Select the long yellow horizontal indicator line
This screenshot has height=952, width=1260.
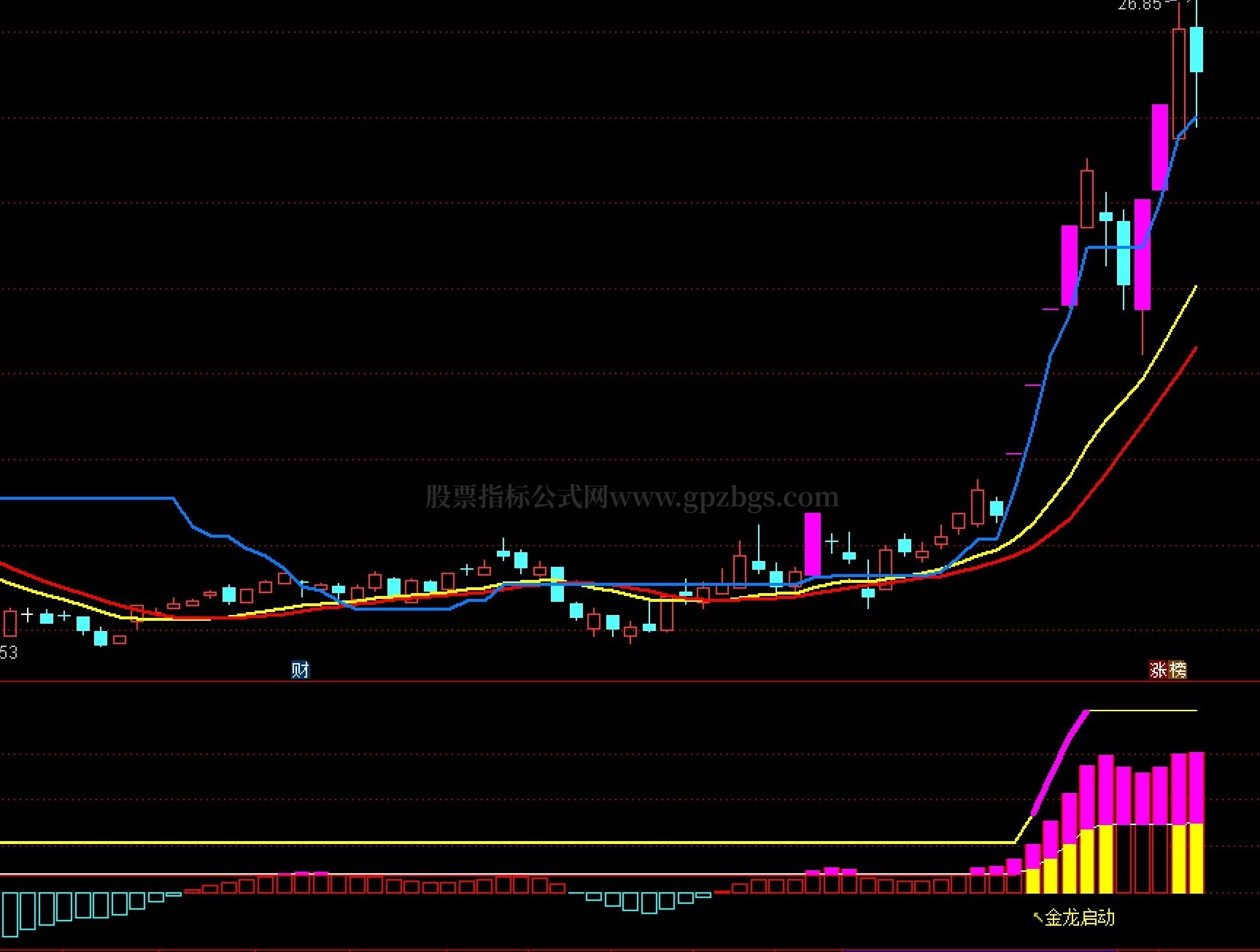click(x=507, y=843)
